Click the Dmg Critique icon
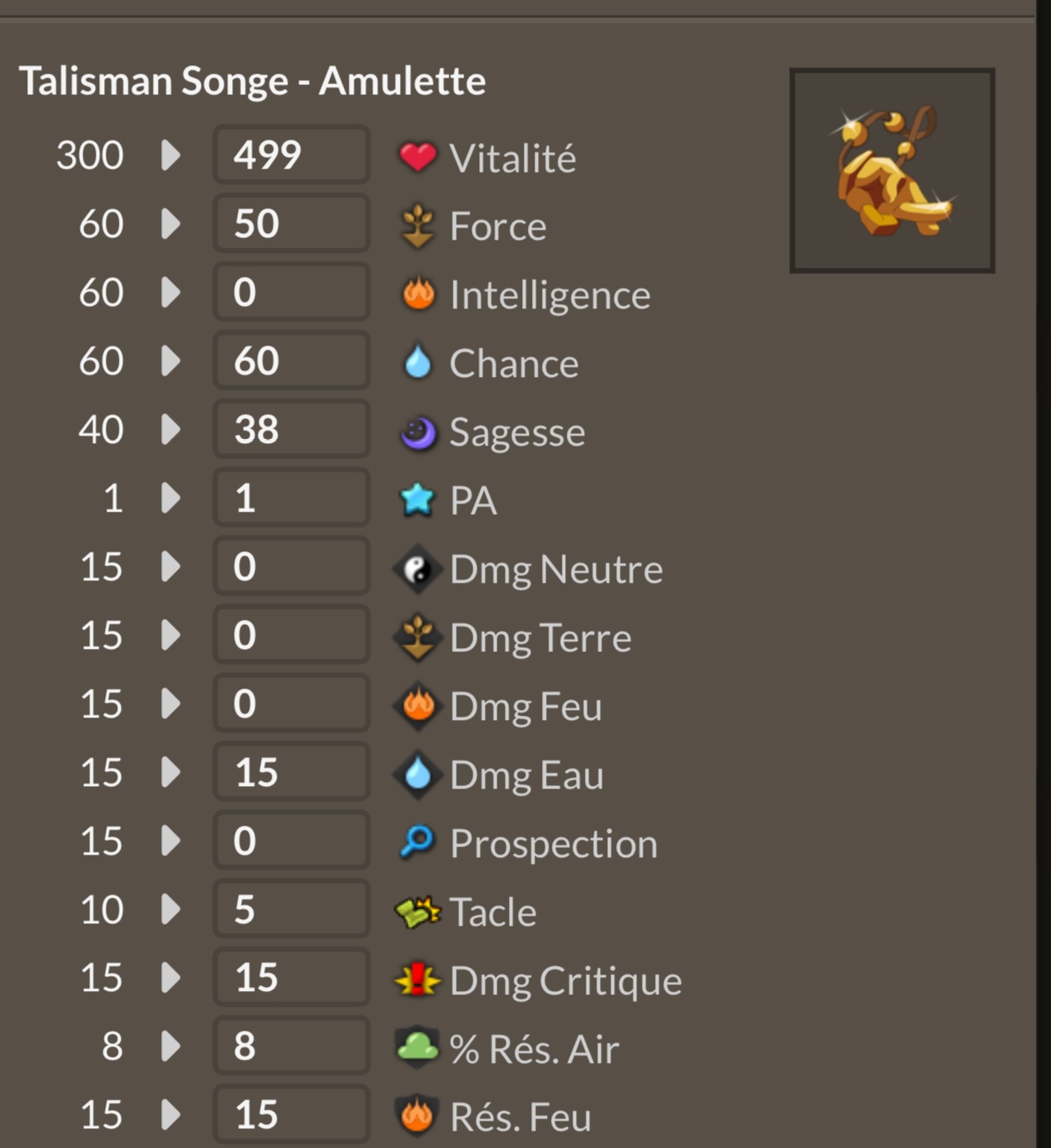This screenshot has height=1148, width=1051. [x=417, y=979]
